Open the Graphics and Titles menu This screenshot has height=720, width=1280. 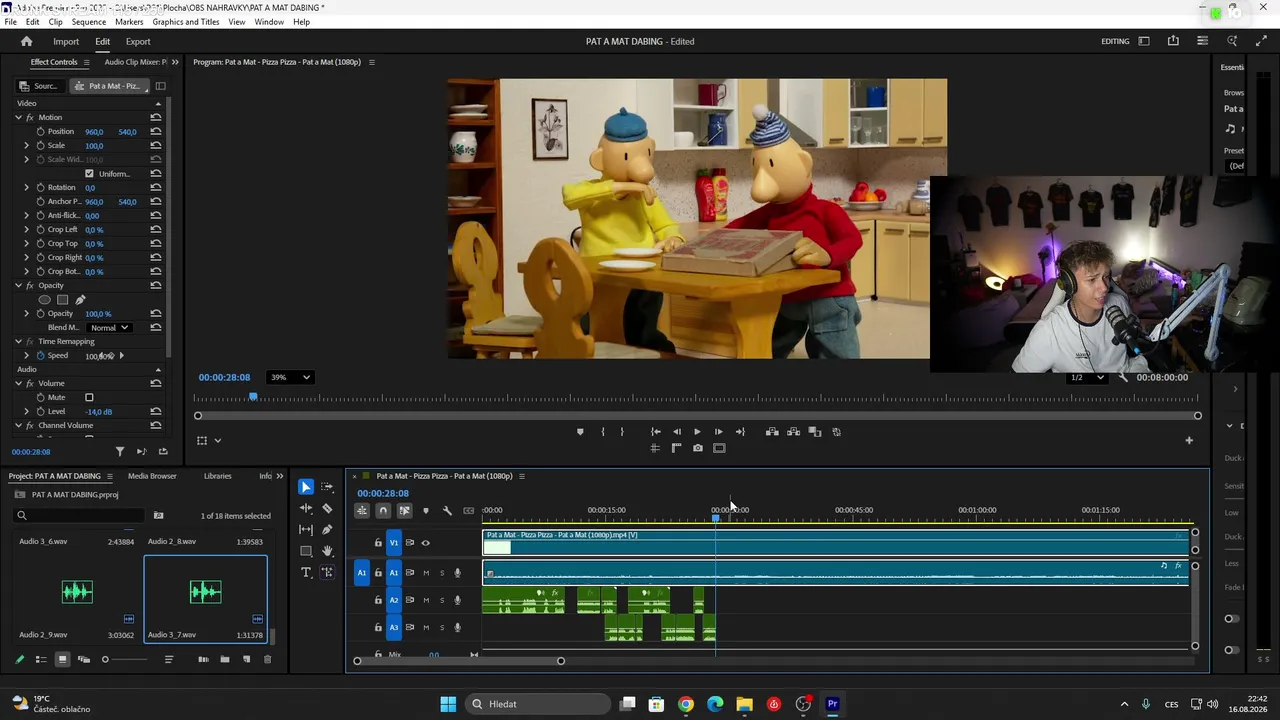pos(186,22)
